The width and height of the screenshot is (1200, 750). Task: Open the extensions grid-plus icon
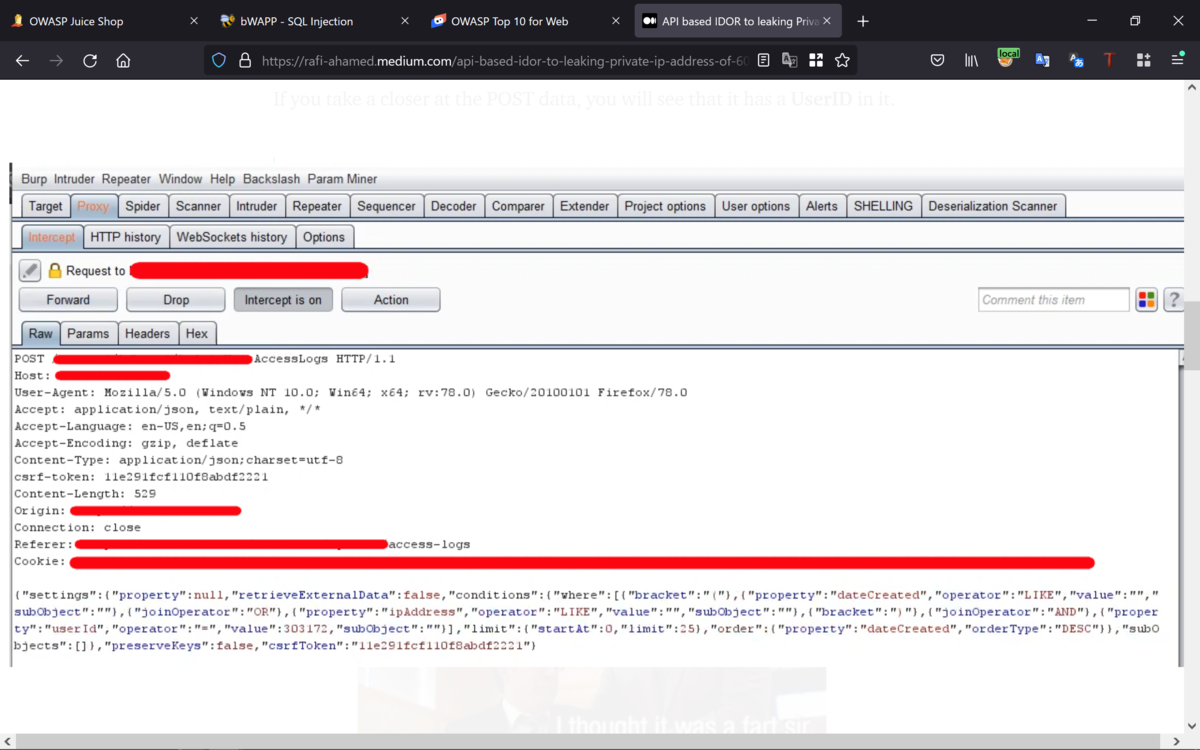tap(1144, 61)
